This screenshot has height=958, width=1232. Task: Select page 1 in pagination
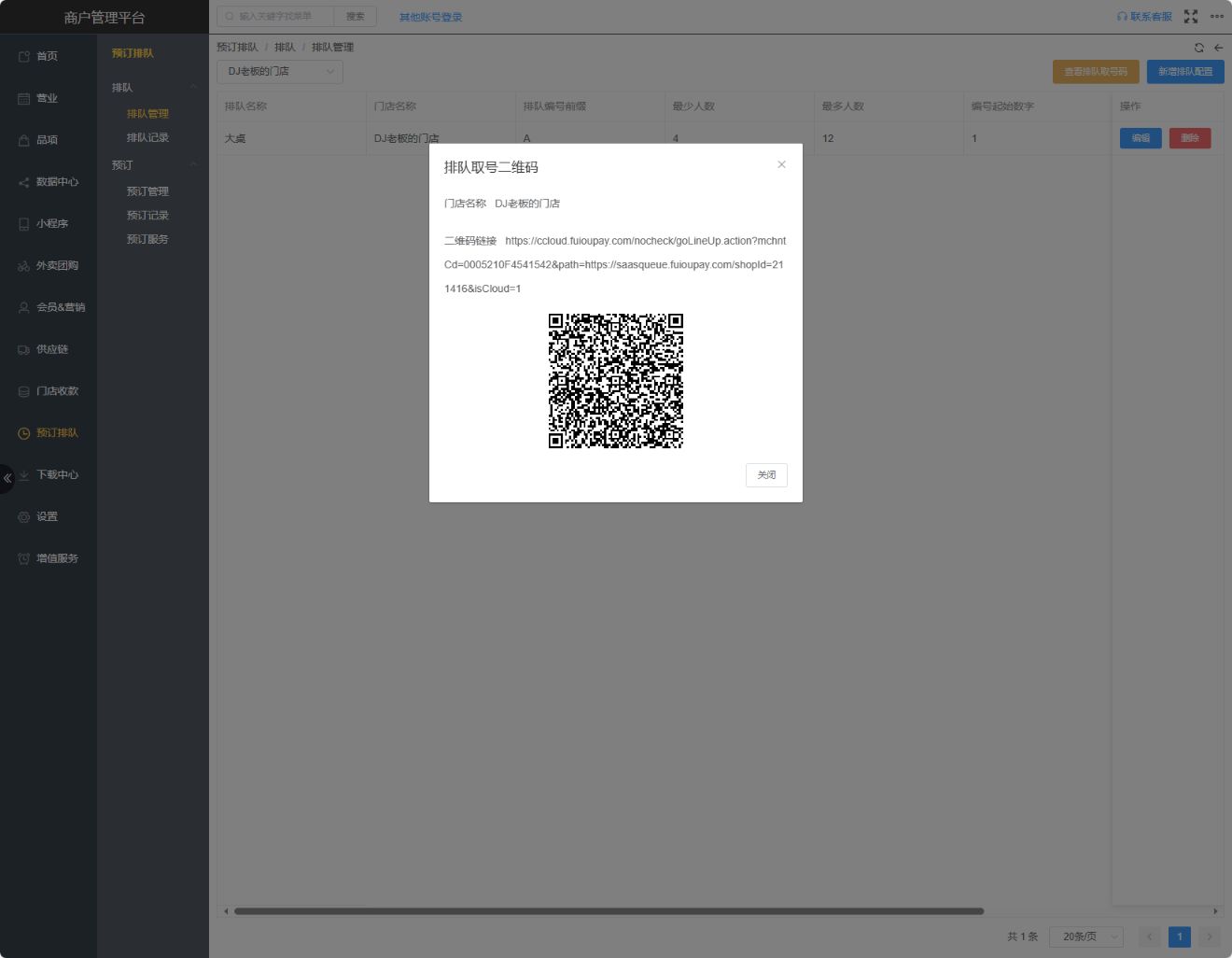[x=1180, y=937]
